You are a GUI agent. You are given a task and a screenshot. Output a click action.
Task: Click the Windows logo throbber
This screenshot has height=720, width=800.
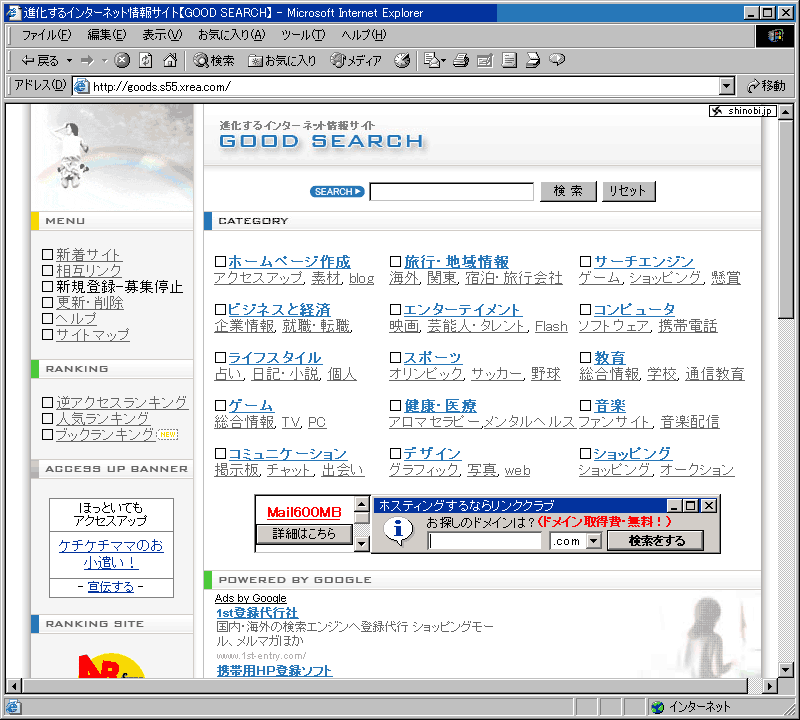pyautogui.click(x=775, y=36)
